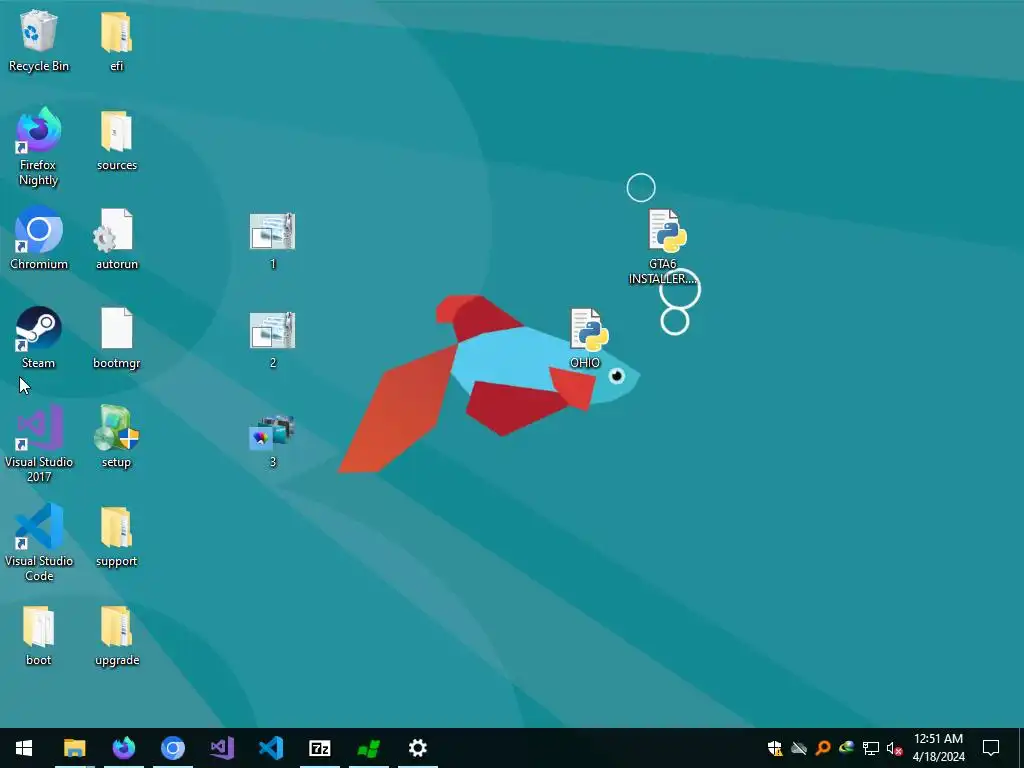The width and height of the screenshot is (1024, 768).
Task: Select the OHIO Python script icon
Action: (586, 338)
